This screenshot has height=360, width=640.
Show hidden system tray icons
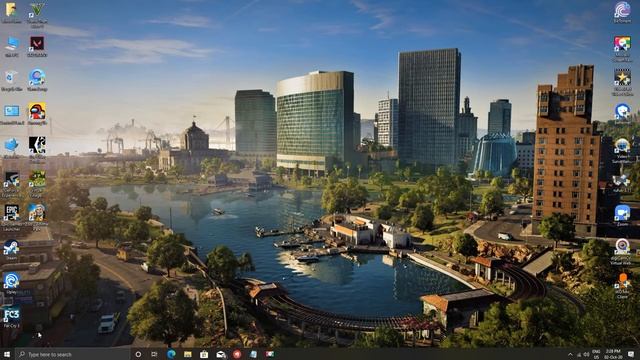pos(570,354)
